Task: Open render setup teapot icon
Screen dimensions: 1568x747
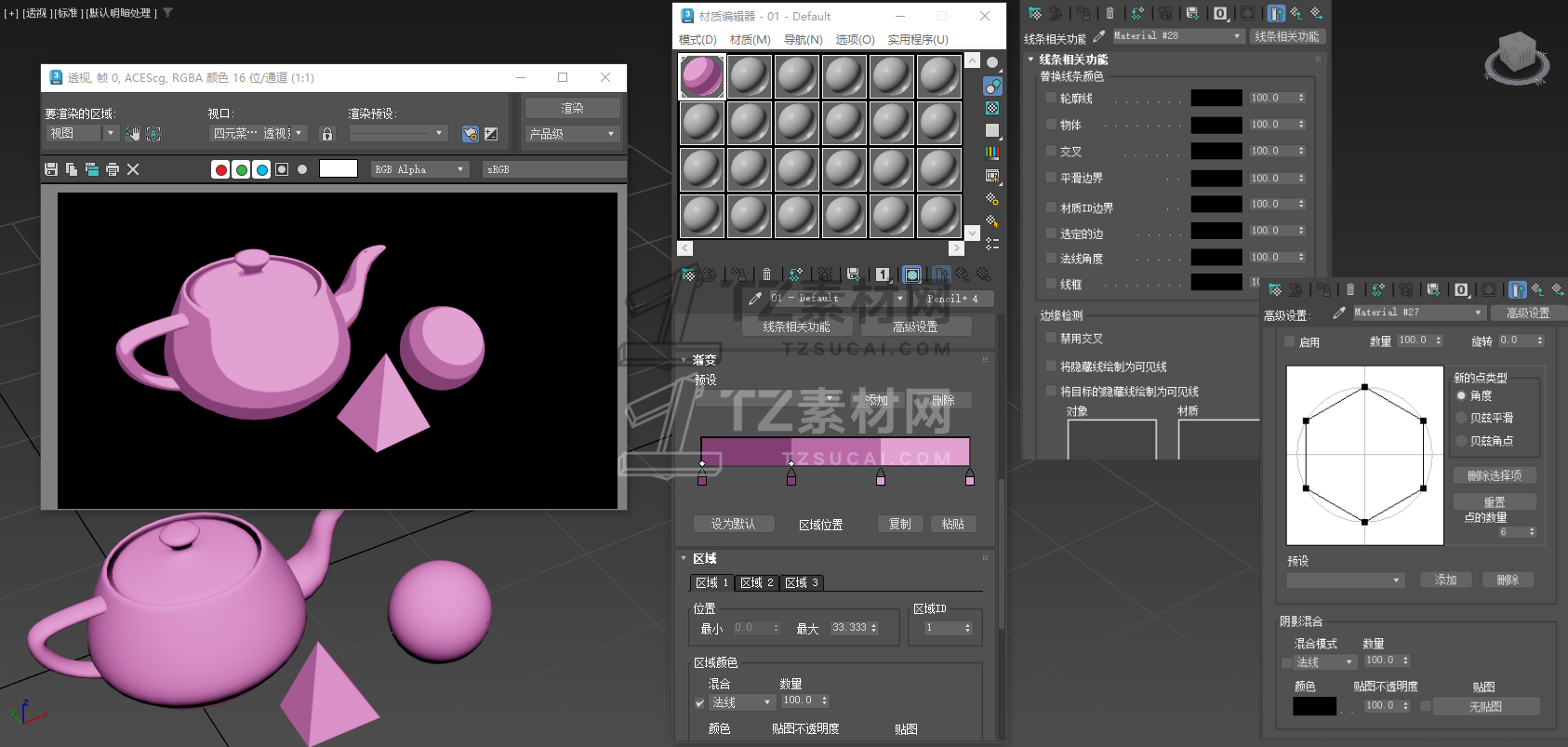Action: pyautogui.click(x=470, y=134)
